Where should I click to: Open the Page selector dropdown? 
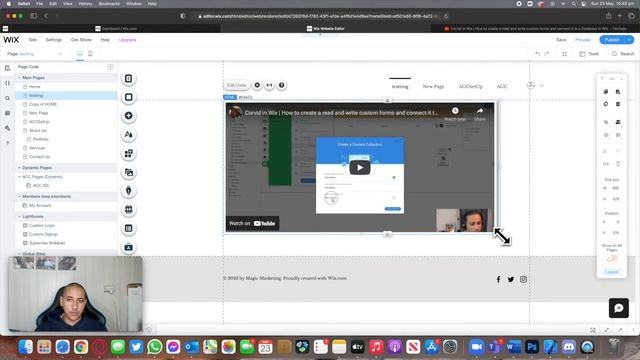(x=35, y=54)
